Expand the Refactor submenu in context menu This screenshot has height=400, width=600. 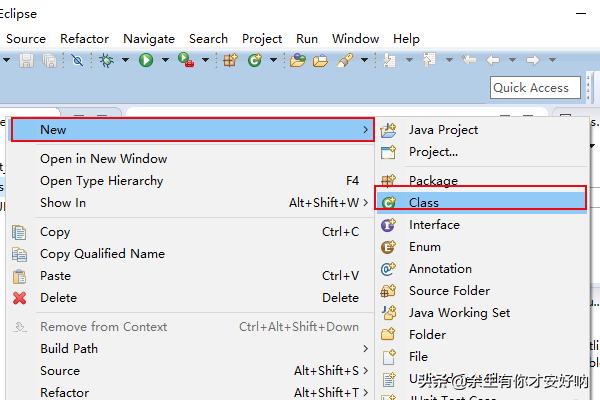pos(190,392)
